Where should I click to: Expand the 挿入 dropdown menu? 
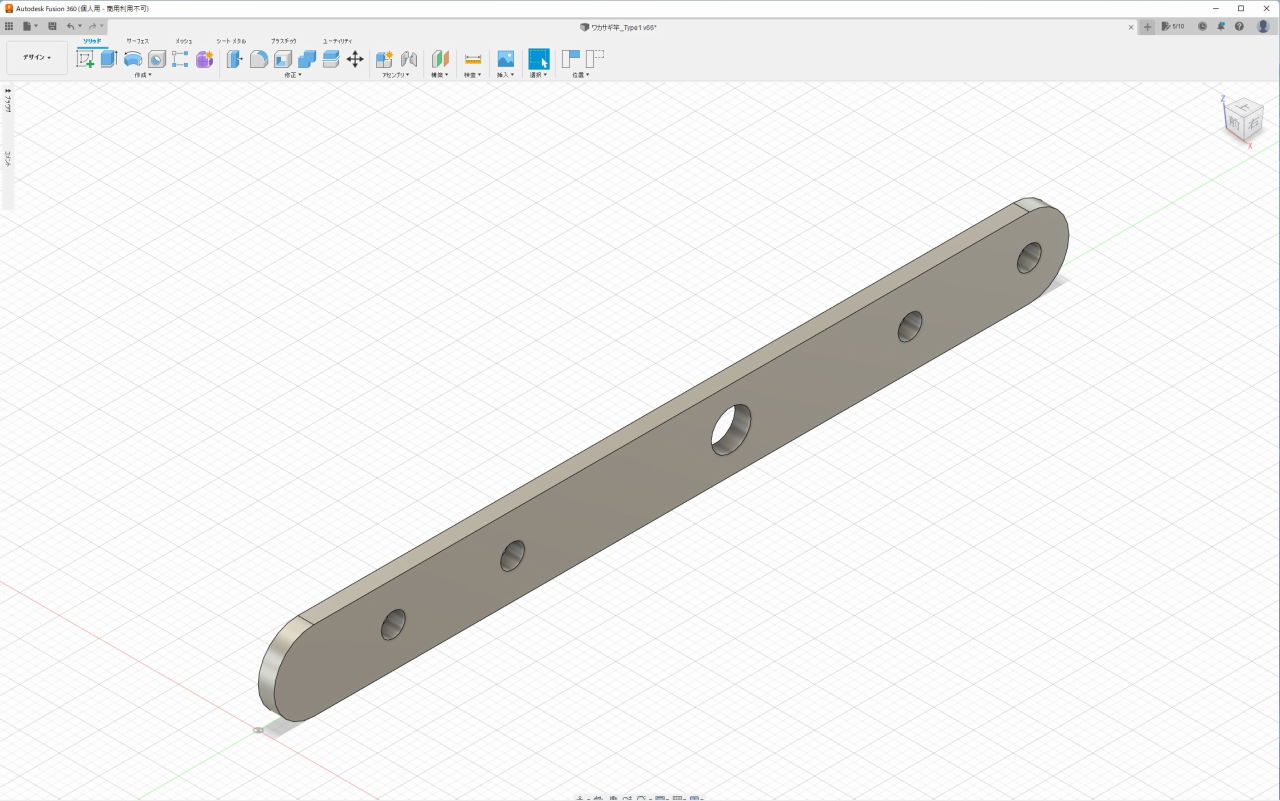point(506,75)
